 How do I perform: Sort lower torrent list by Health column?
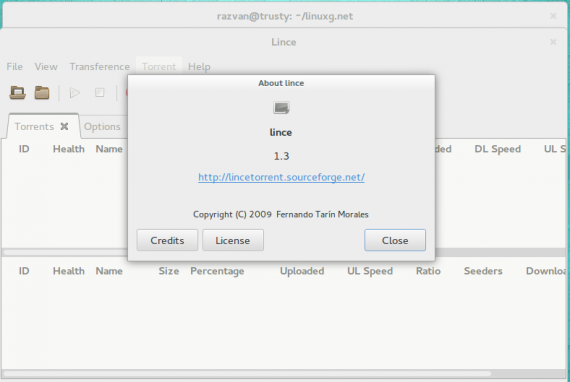69,271
